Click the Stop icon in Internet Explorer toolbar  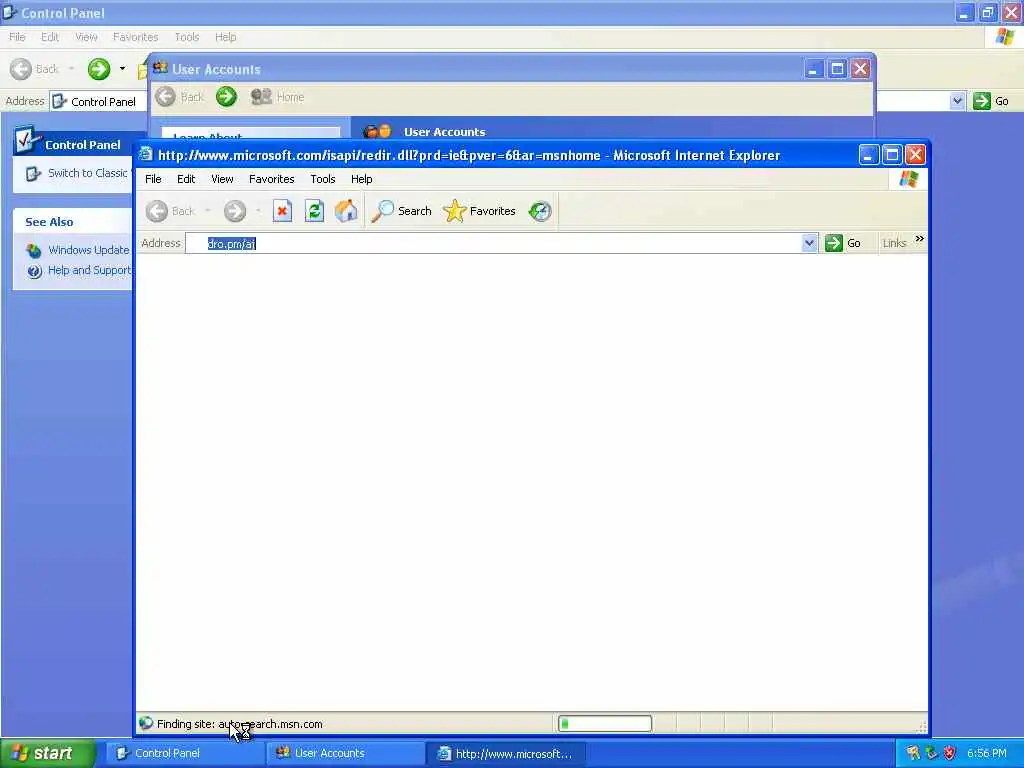(282, 211)
